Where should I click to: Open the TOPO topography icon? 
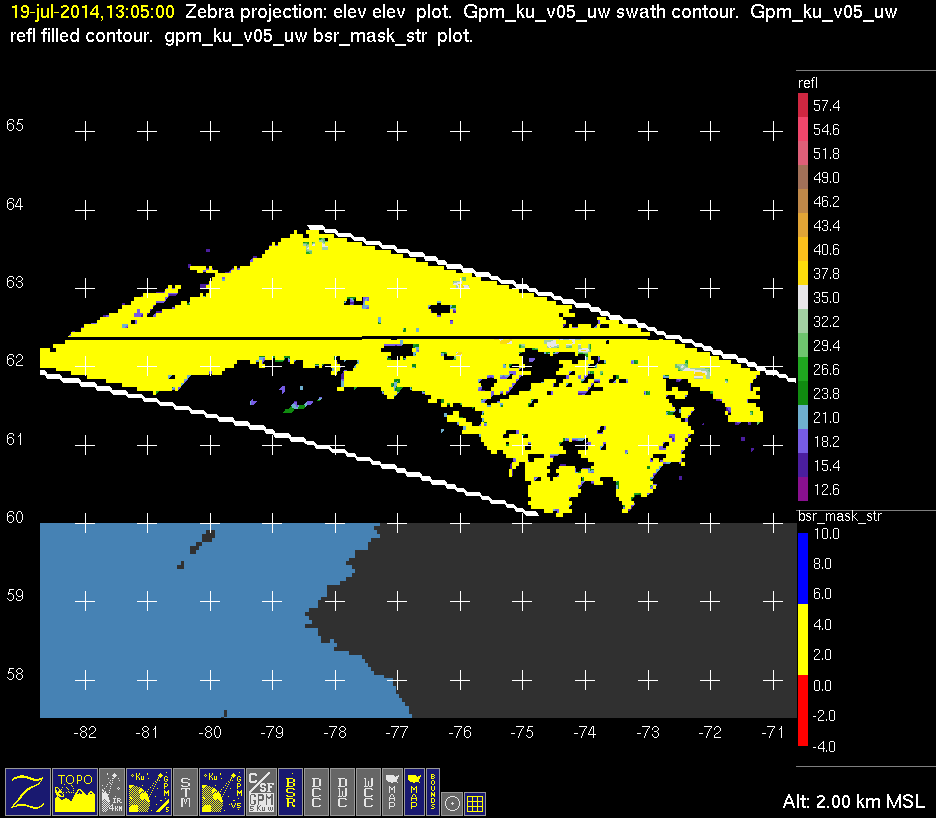tap(75, 790)
